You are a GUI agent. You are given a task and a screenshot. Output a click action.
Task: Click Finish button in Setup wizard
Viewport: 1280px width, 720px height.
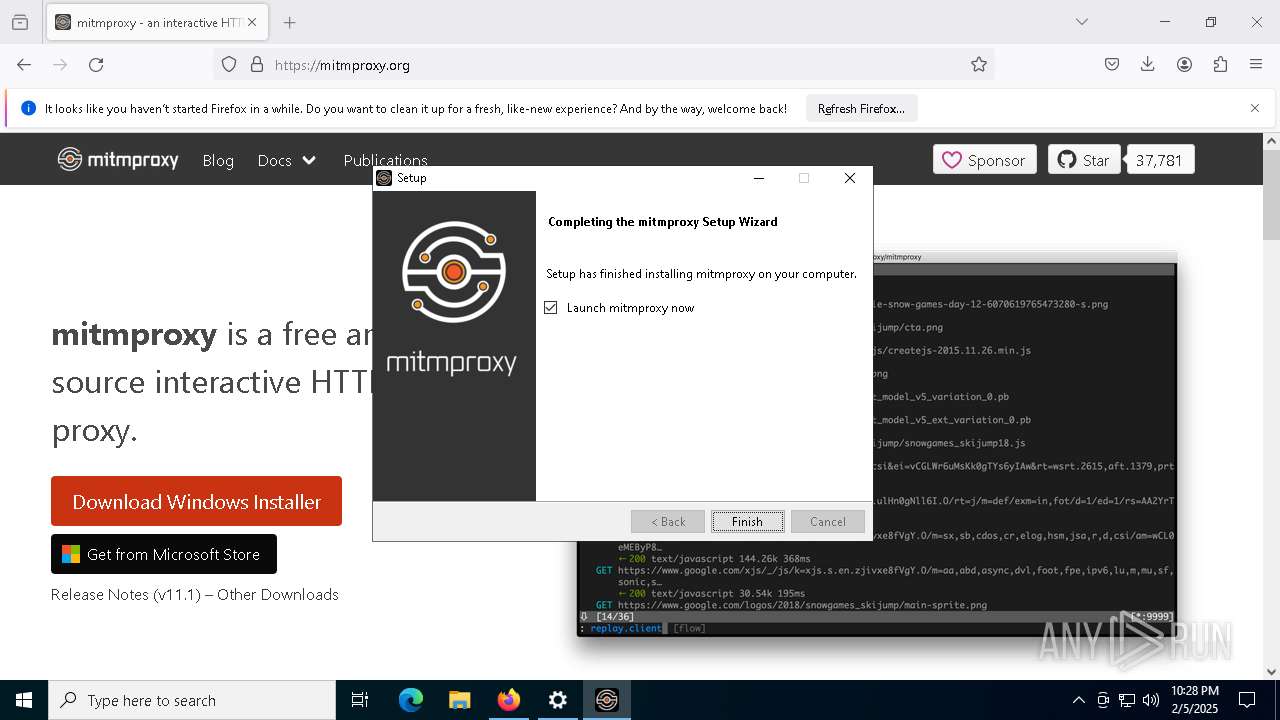747,521
